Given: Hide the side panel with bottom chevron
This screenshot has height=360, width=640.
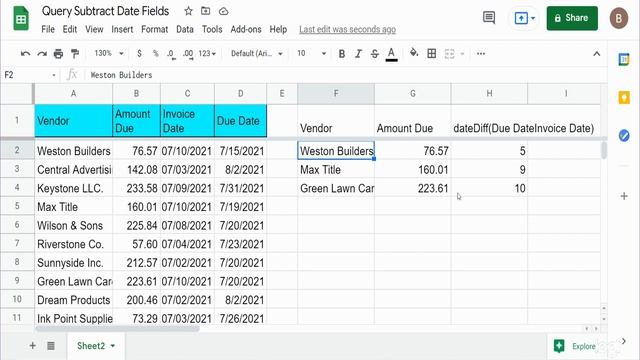Looking at the screenshot, I should [624, 341].
